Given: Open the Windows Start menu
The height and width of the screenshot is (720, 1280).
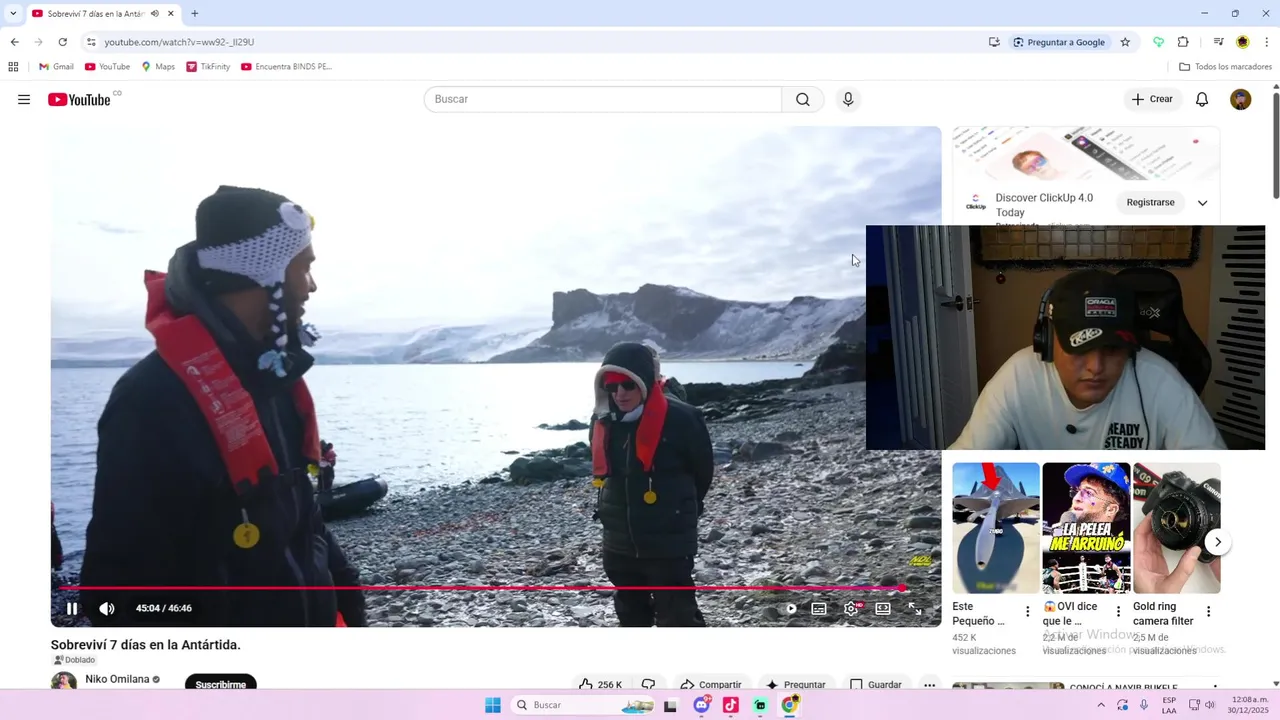Looking at the screenshot, I should [493, 705].
